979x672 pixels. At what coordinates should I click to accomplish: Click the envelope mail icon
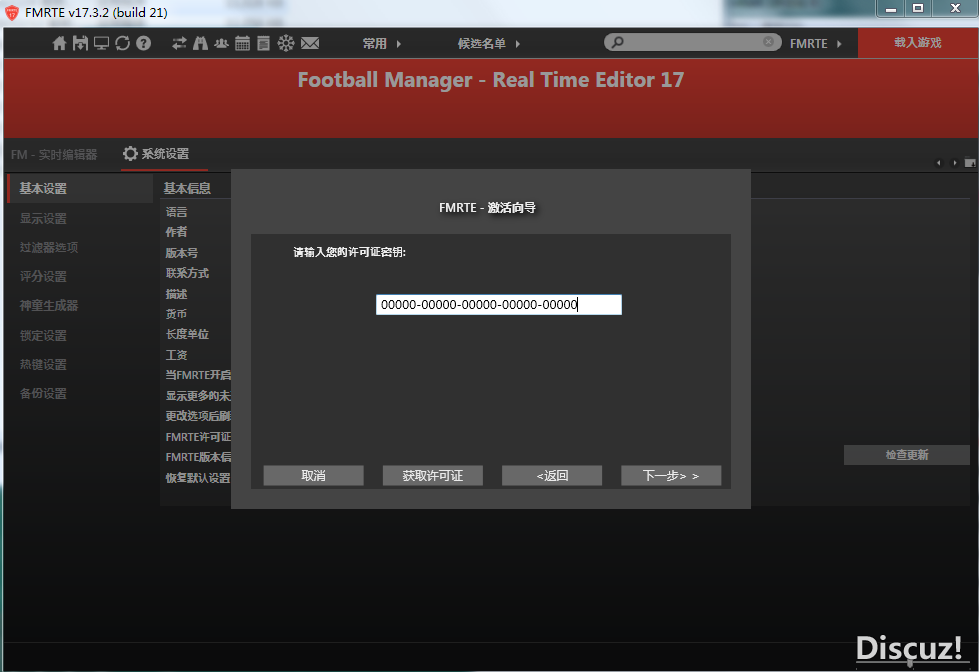[310, 43]
